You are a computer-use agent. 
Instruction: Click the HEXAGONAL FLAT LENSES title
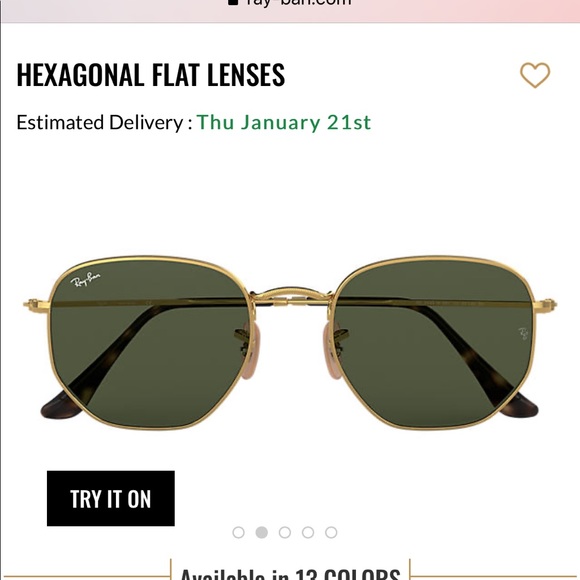(151, 75)
